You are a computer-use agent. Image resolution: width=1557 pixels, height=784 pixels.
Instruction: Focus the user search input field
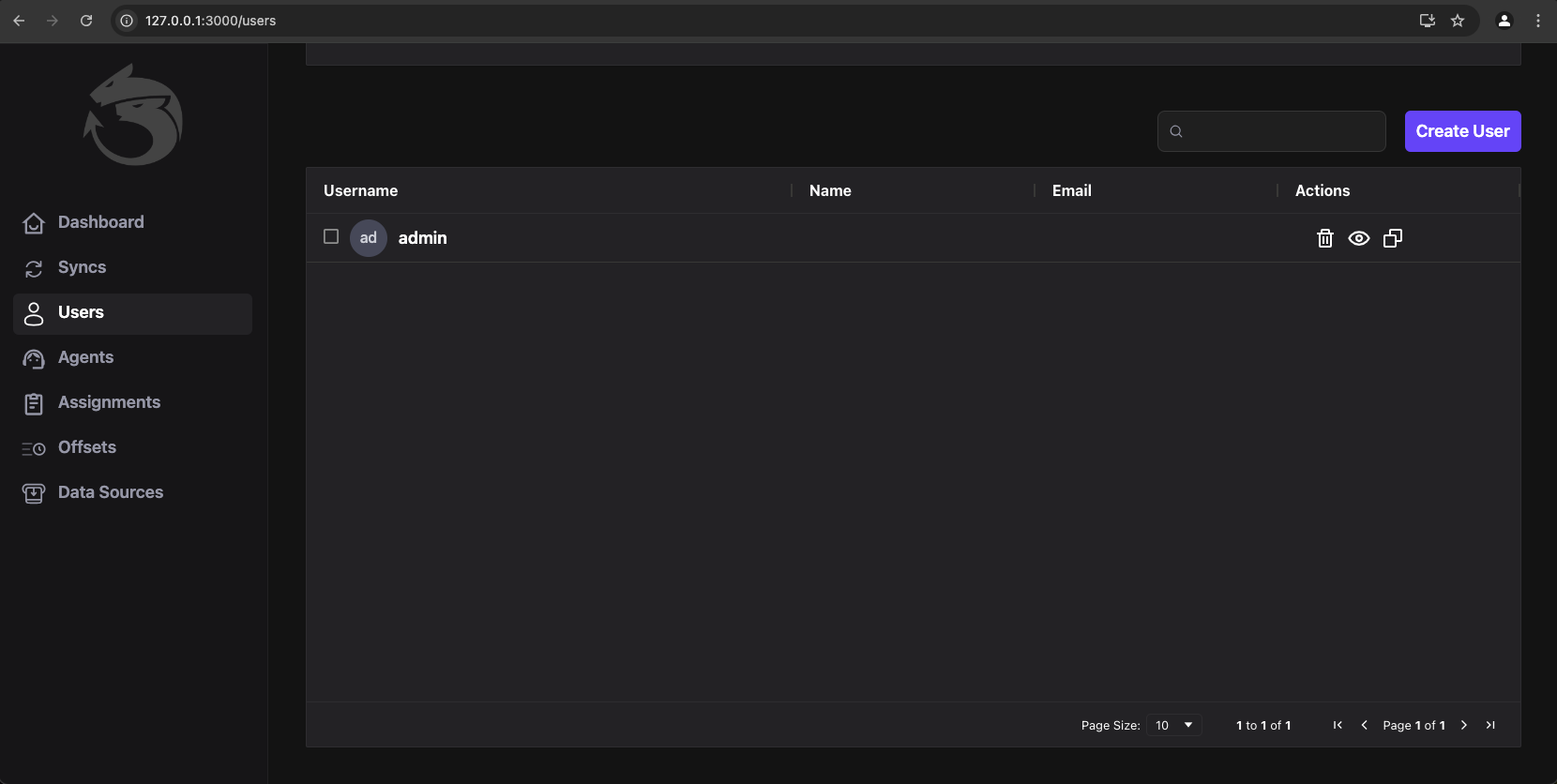[x=1282, y=131]
